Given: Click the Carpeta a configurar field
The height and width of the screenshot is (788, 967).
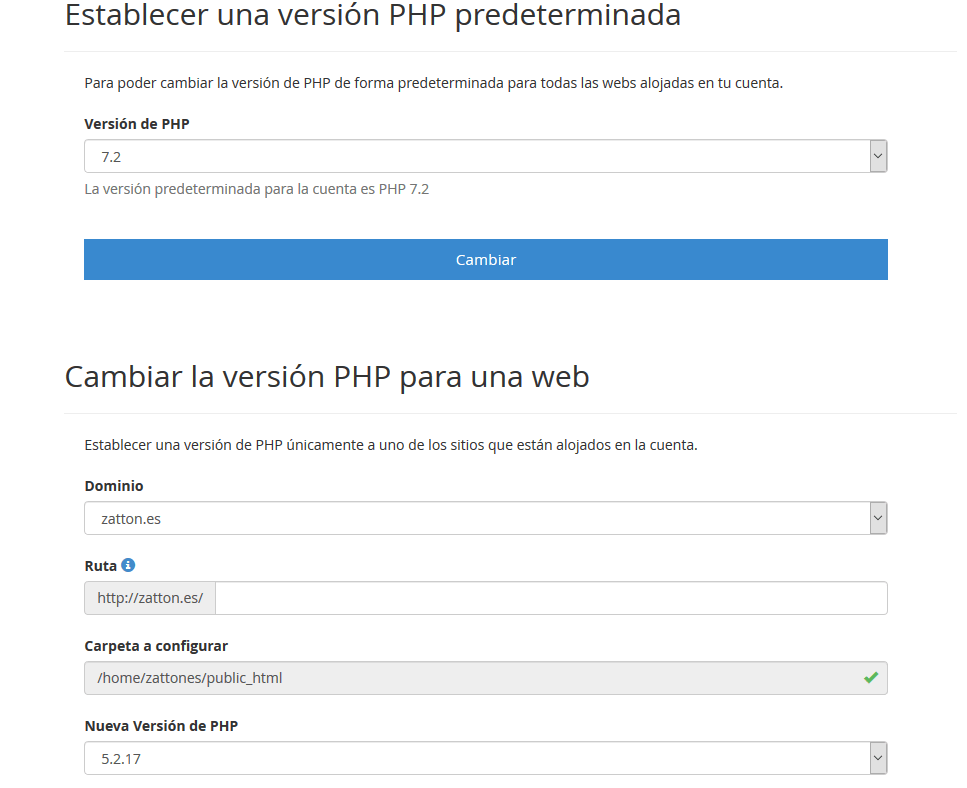Looking at the screenshot, I should tap(485, 678).
